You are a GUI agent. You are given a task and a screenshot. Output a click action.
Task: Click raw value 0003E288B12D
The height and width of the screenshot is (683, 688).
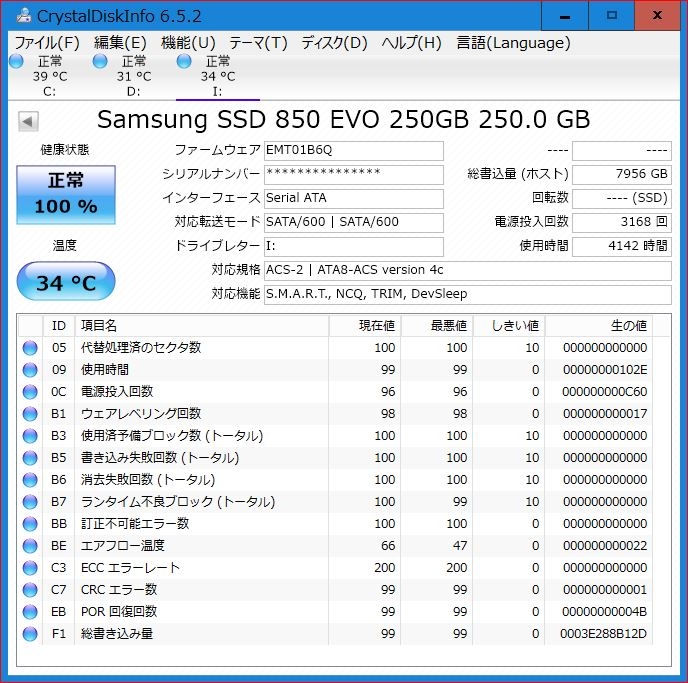coord(603,634)
